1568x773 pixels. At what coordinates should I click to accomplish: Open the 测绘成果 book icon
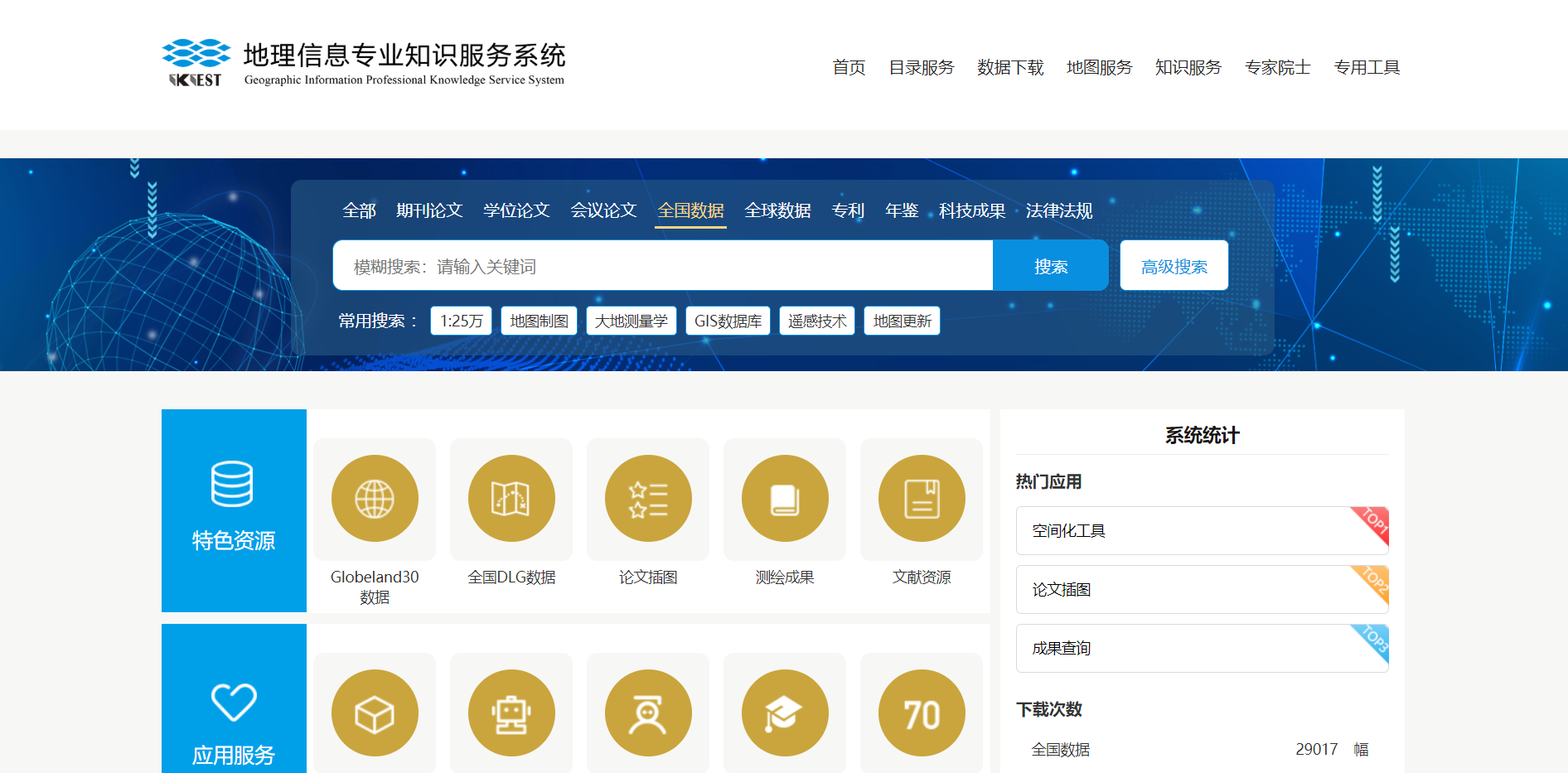(785, 499)
